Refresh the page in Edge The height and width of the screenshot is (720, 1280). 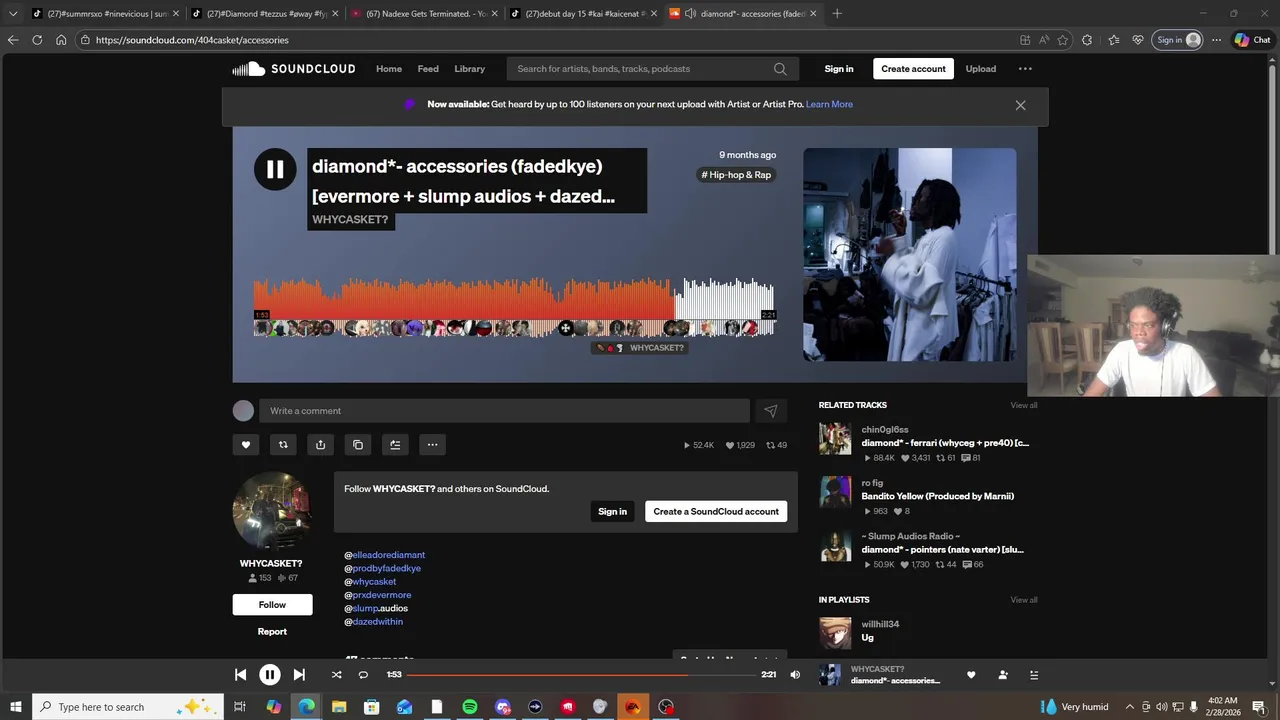[x=37, y=40]
